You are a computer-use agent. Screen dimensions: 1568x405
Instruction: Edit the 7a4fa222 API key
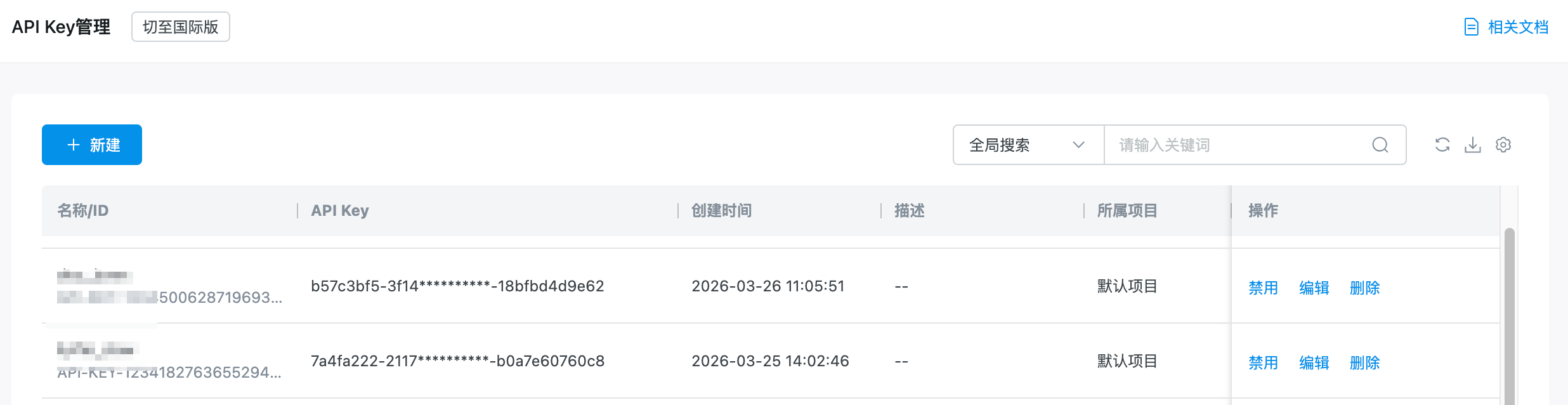(x=1314, y=362)
